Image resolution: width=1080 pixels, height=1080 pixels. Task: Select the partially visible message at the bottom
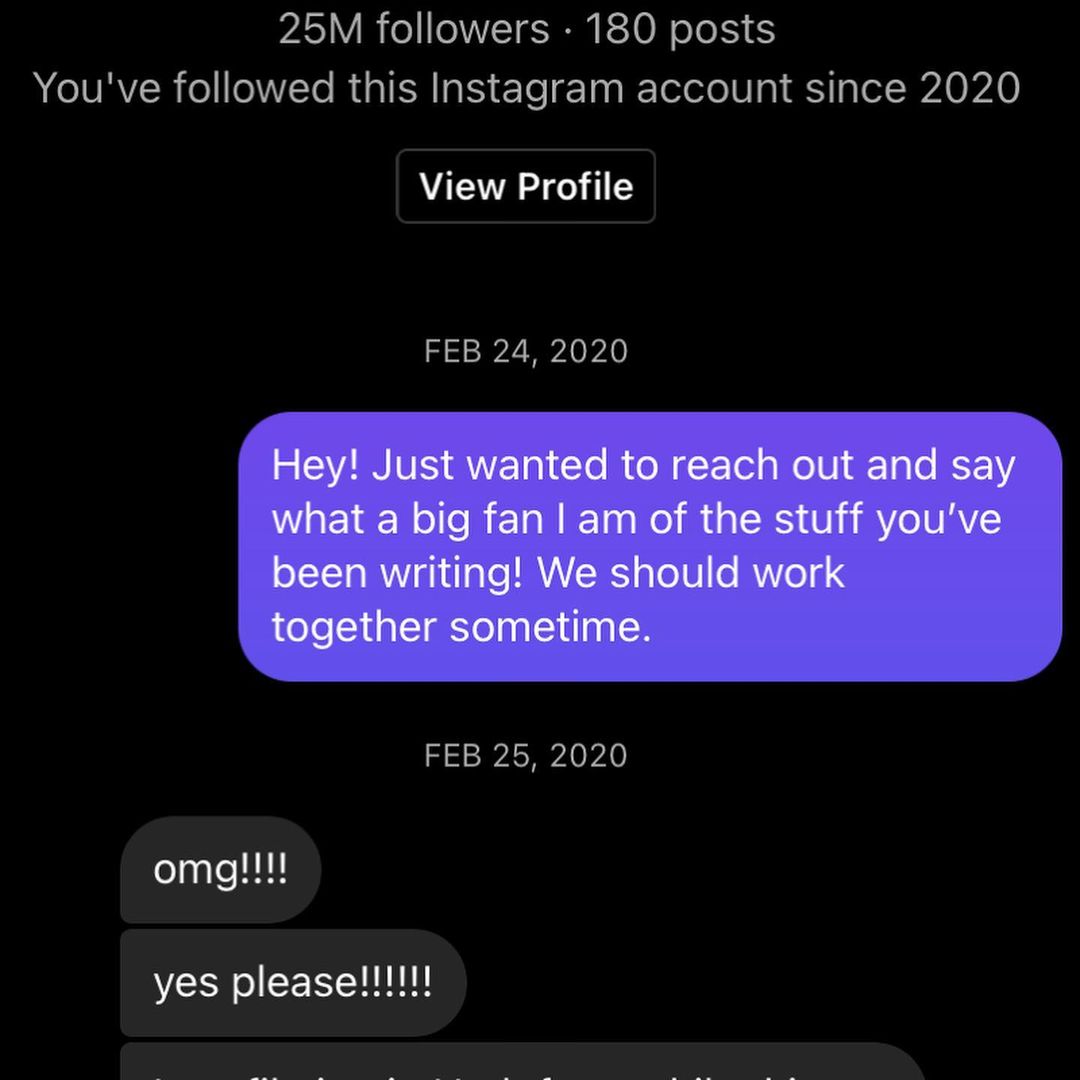tap(520, 1065)
